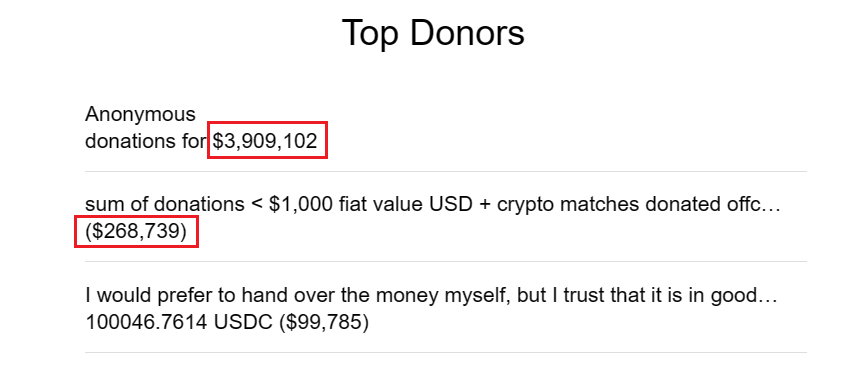Screen dimensions: 865x367
Task: Click the divider below the $268,739 entry
Action: [x=446, y=262]
